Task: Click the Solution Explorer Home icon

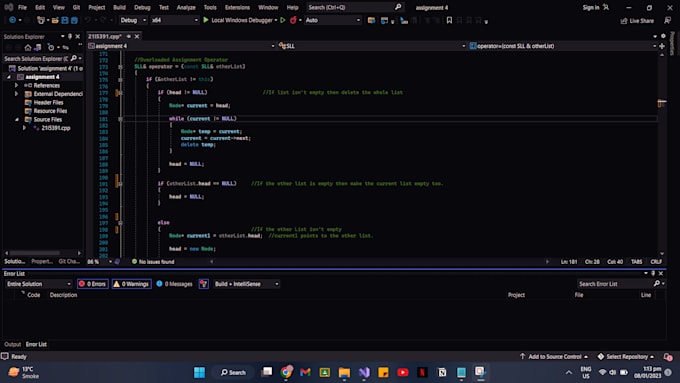Action: click(x=28, y=47)
